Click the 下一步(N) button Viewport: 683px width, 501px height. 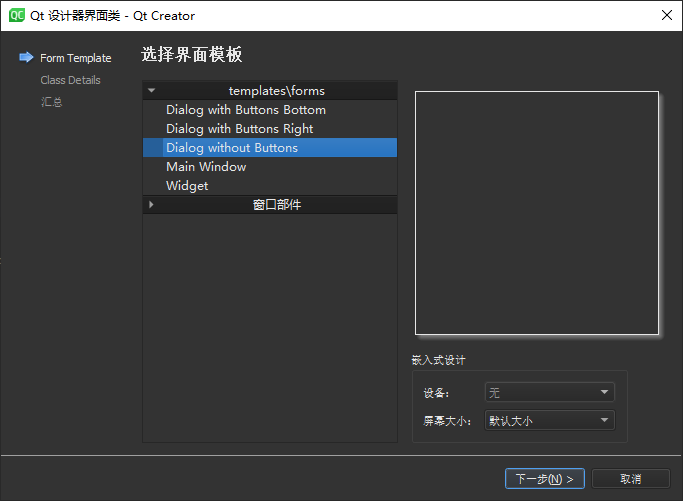coord(544,479)
